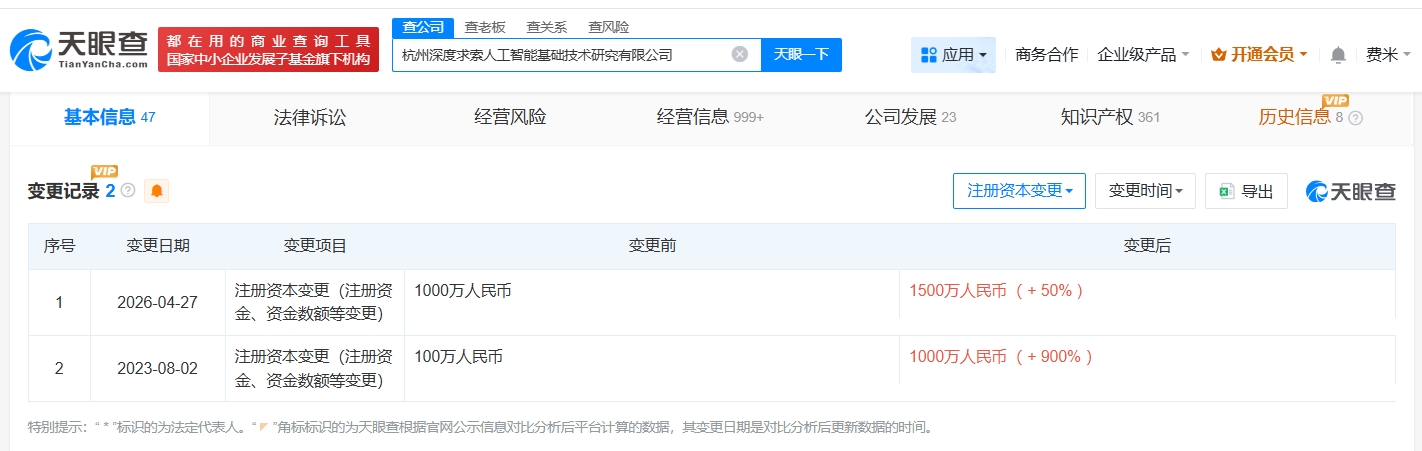Open the 商务合作 link
1422x451 pixels.
point(1046,55)
